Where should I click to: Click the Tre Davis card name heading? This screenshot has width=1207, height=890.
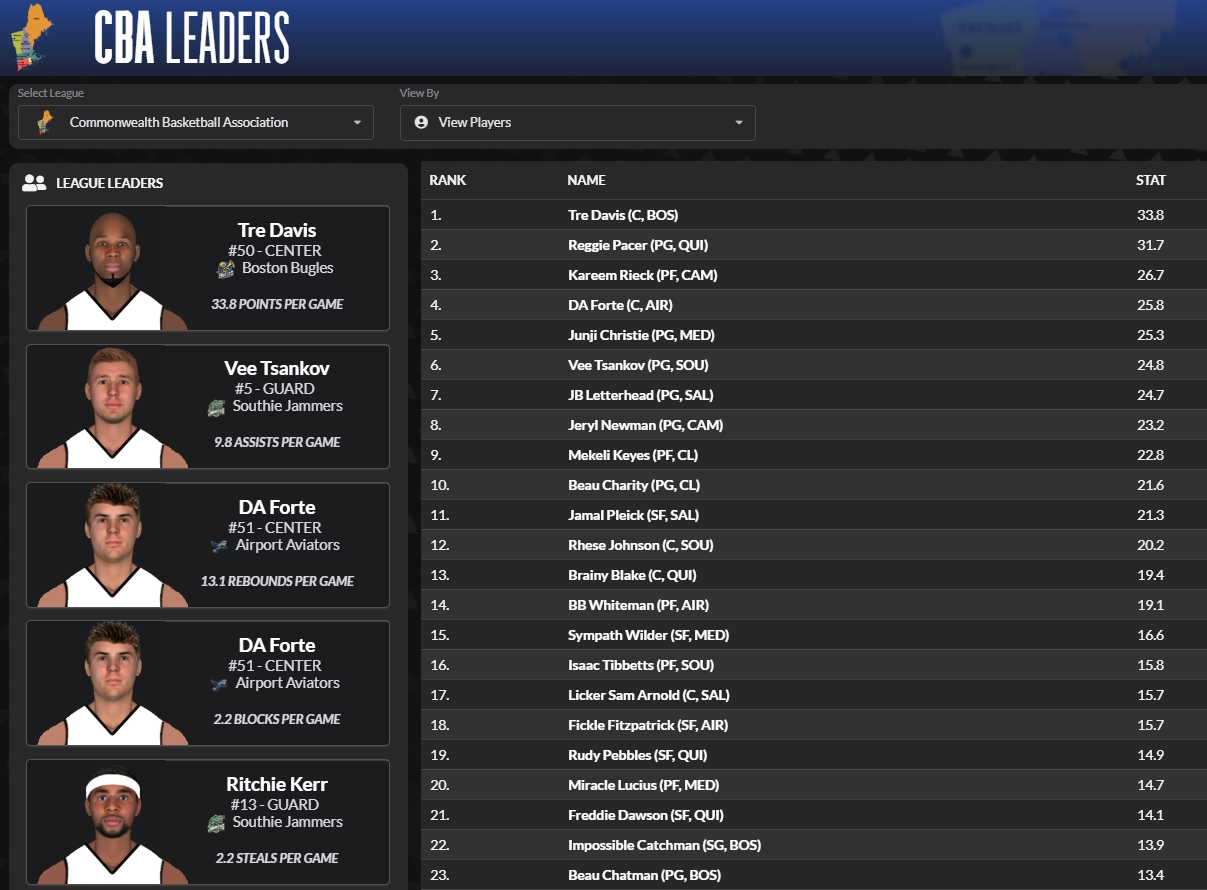pos(277,230)
